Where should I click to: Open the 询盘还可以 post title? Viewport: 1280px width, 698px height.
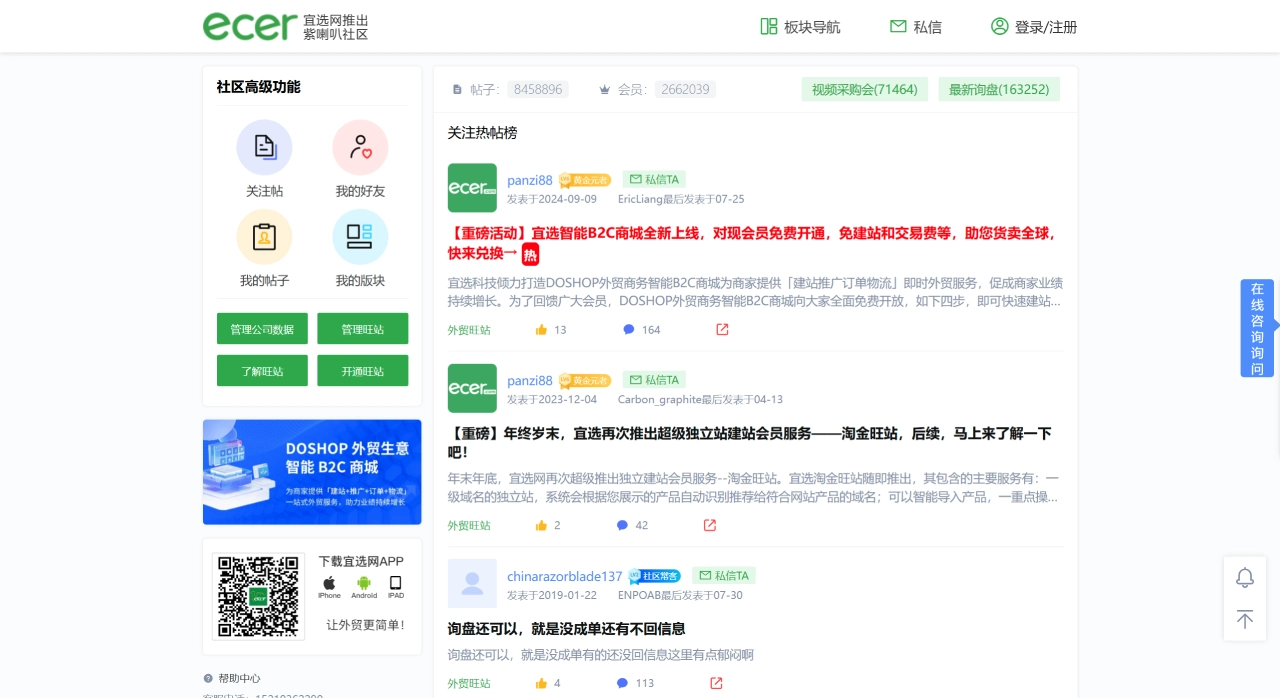tap(566, 629)
